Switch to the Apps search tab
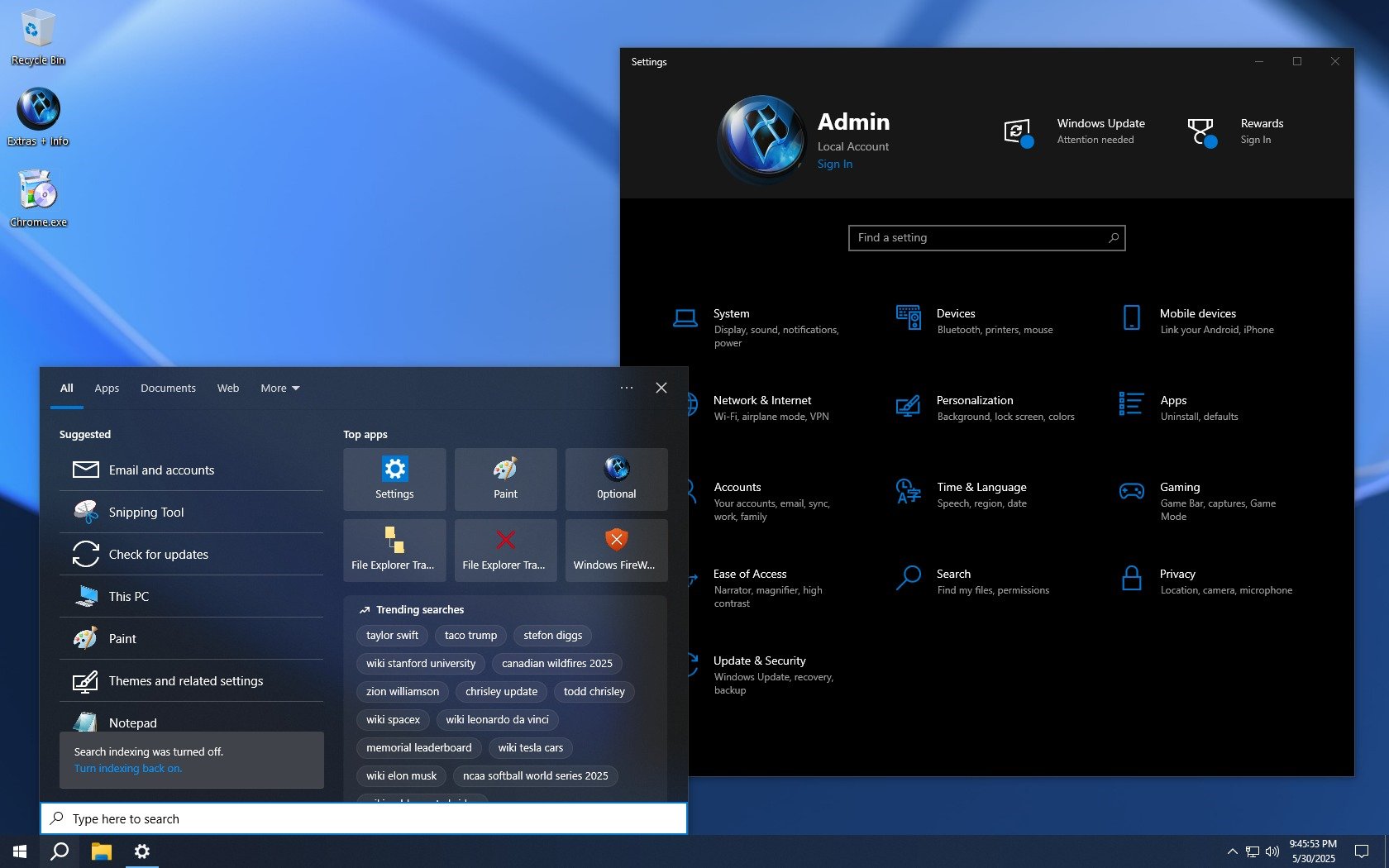Screen dimensions: 1389x868 pos(107,389)
